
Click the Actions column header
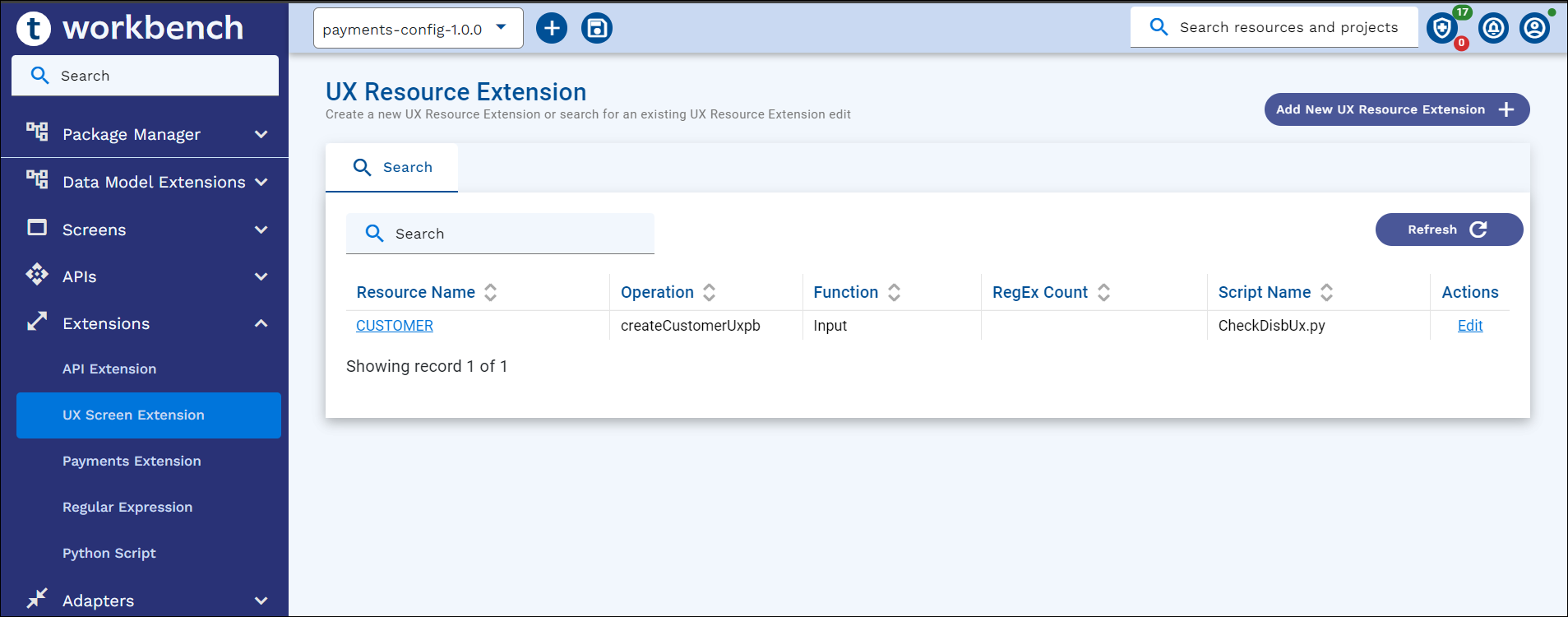coord(1470,292)
